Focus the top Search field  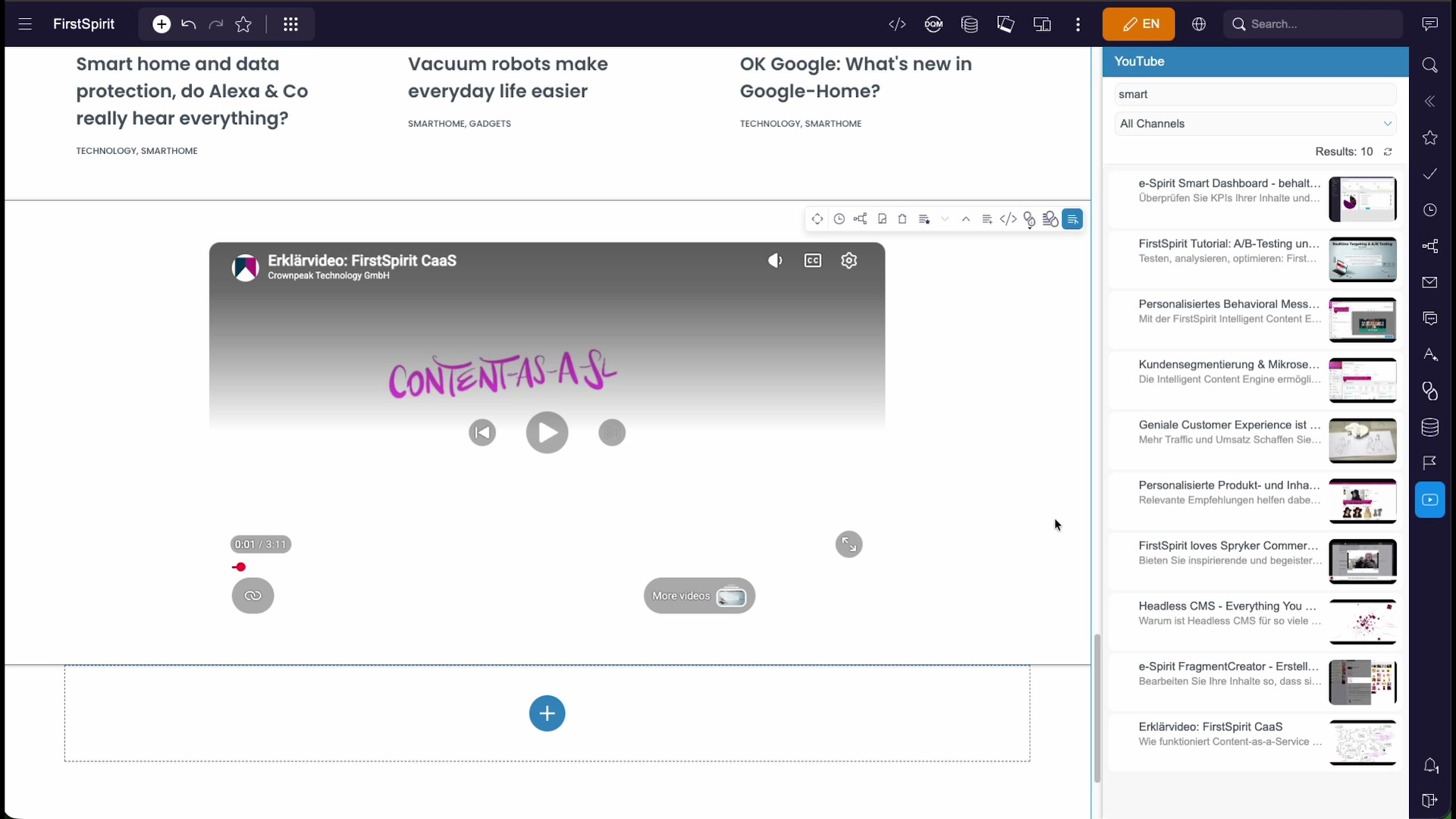point(1313,24)
